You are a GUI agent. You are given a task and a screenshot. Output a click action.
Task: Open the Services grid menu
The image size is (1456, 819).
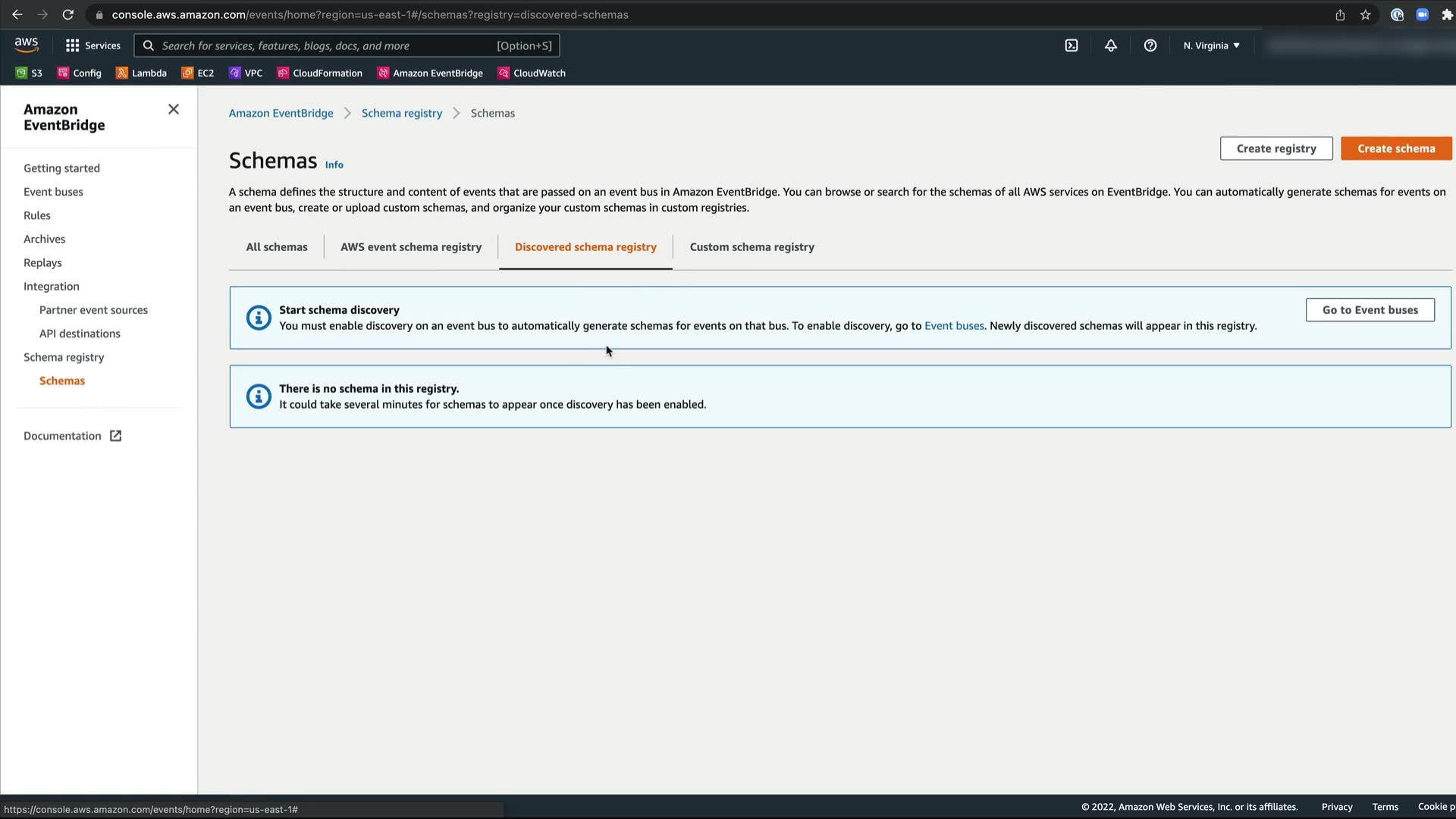[93, 45]
